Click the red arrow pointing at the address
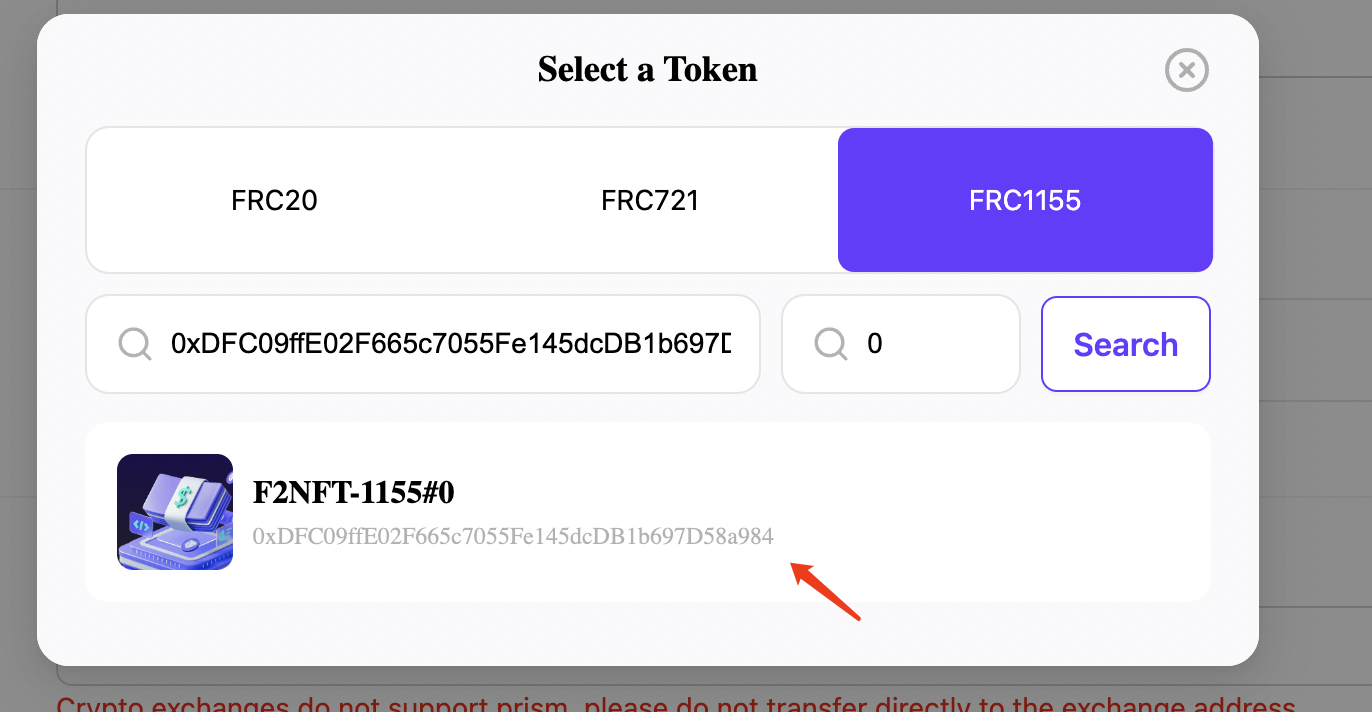 click(x=827, y=592)
